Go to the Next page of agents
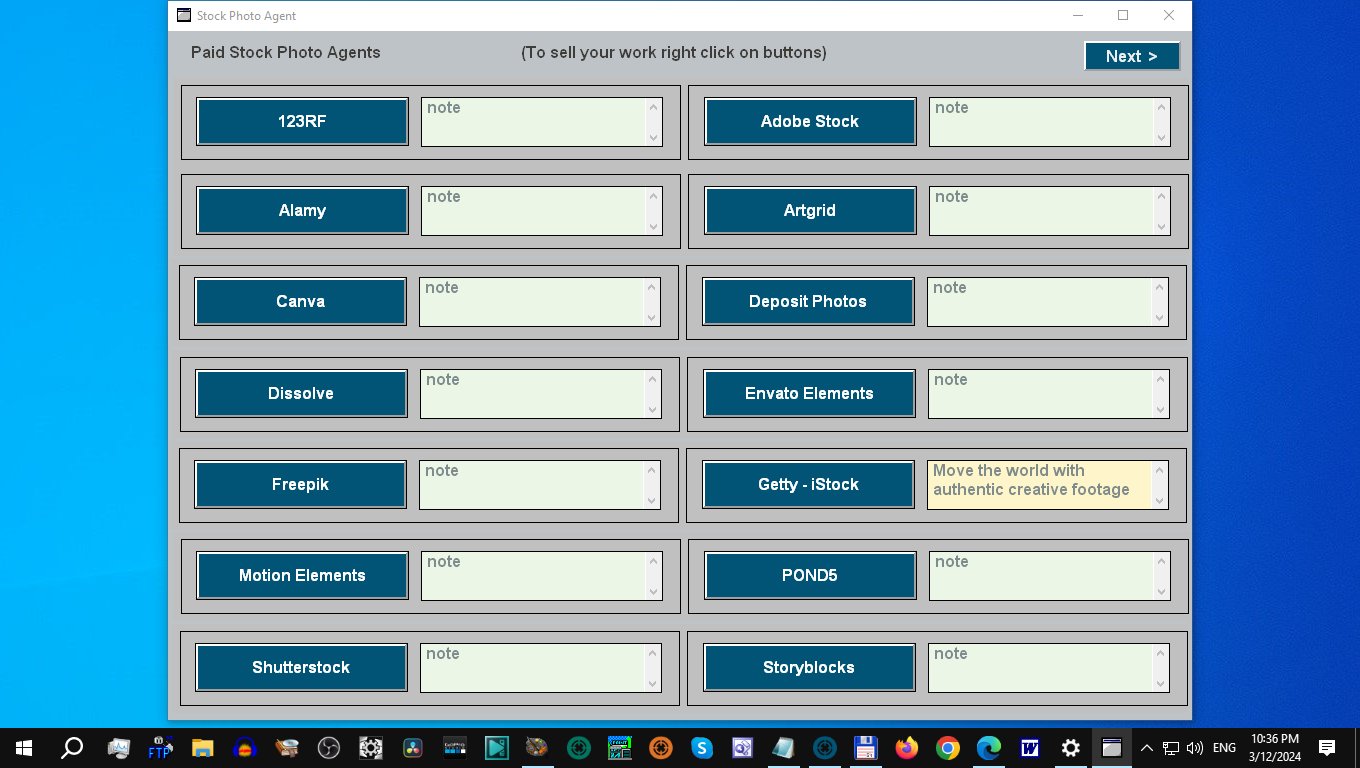Image resolution: width=1360 pixels, height=768 pixels. pyautogui.click(x=1132, y=56)
